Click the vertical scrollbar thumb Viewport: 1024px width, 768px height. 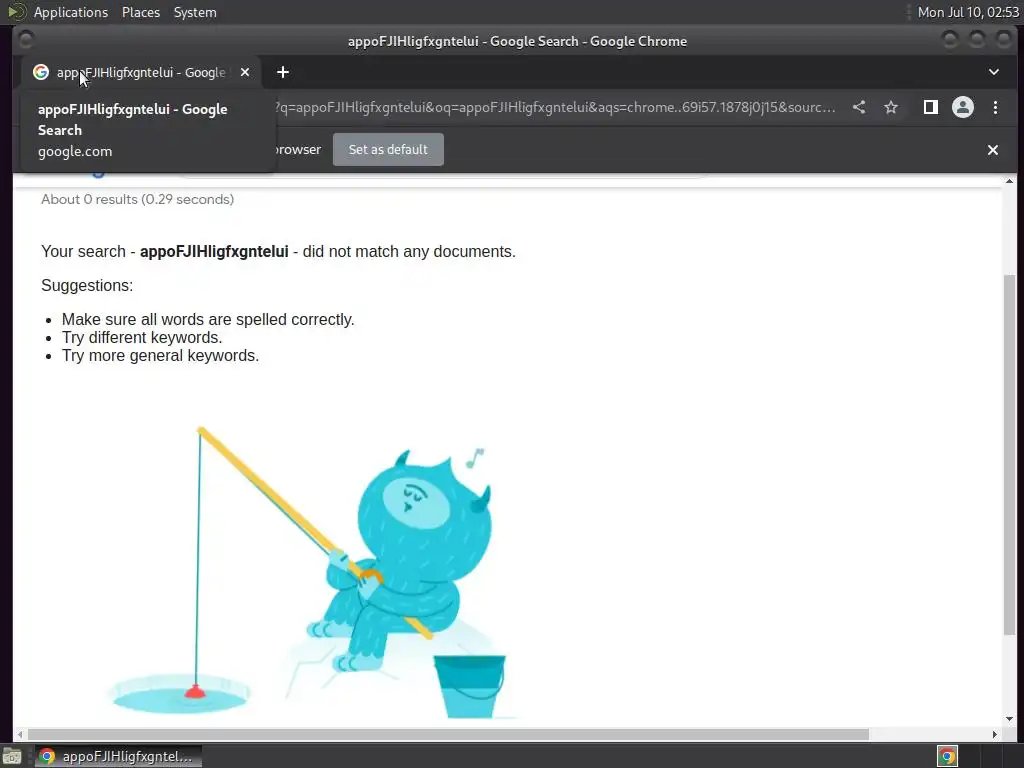coord(1010,454)
